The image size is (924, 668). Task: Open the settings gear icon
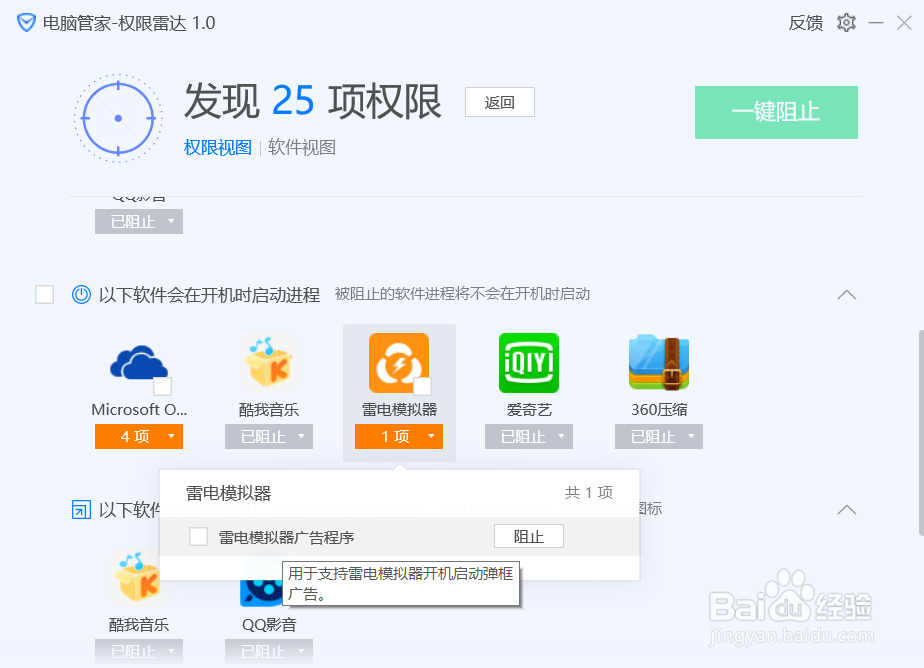[846, 23]
